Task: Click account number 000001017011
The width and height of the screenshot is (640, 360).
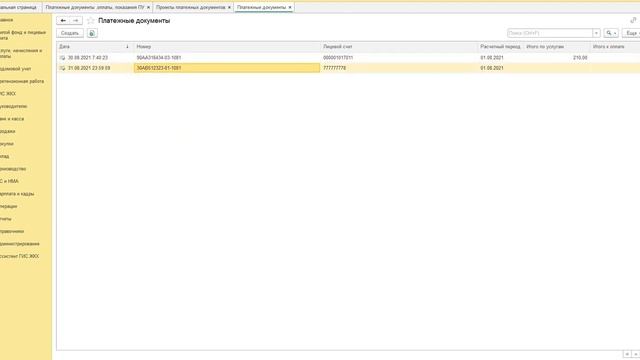Action: 338,58
